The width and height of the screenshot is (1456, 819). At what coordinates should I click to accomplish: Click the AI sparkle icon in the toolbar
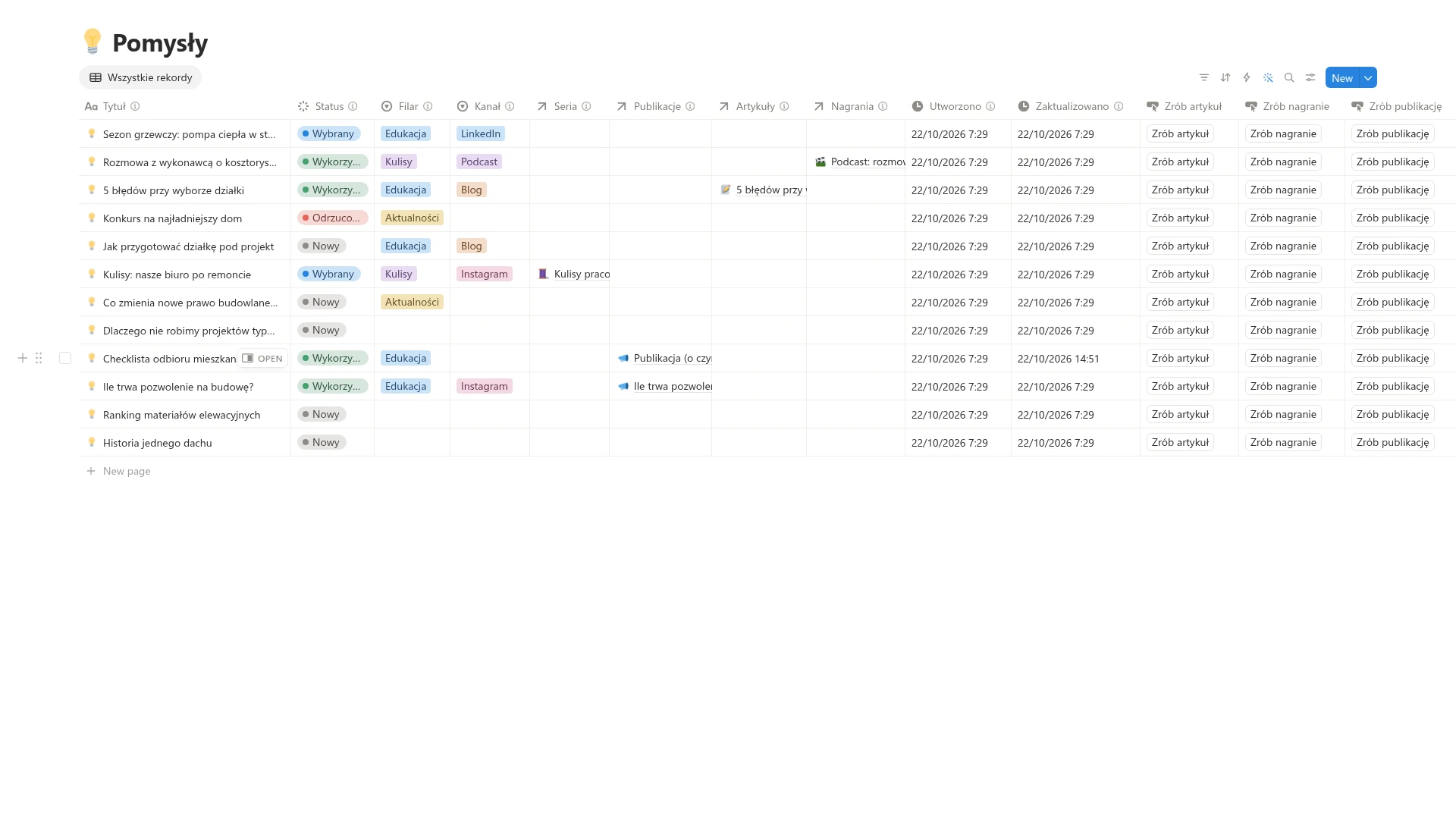point(1268,77)
